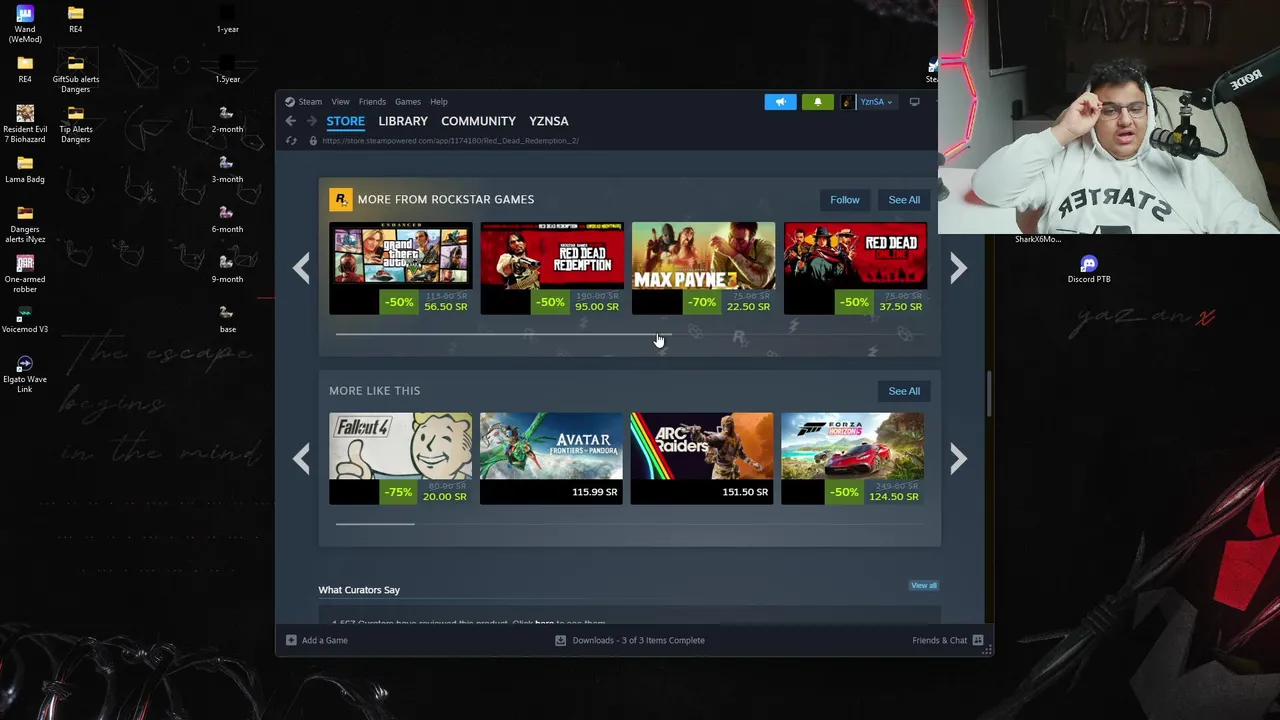Screen dimensions: 1280x720
Task: Select the Dangers alerts iNyez folder
Action: [25, 223]
